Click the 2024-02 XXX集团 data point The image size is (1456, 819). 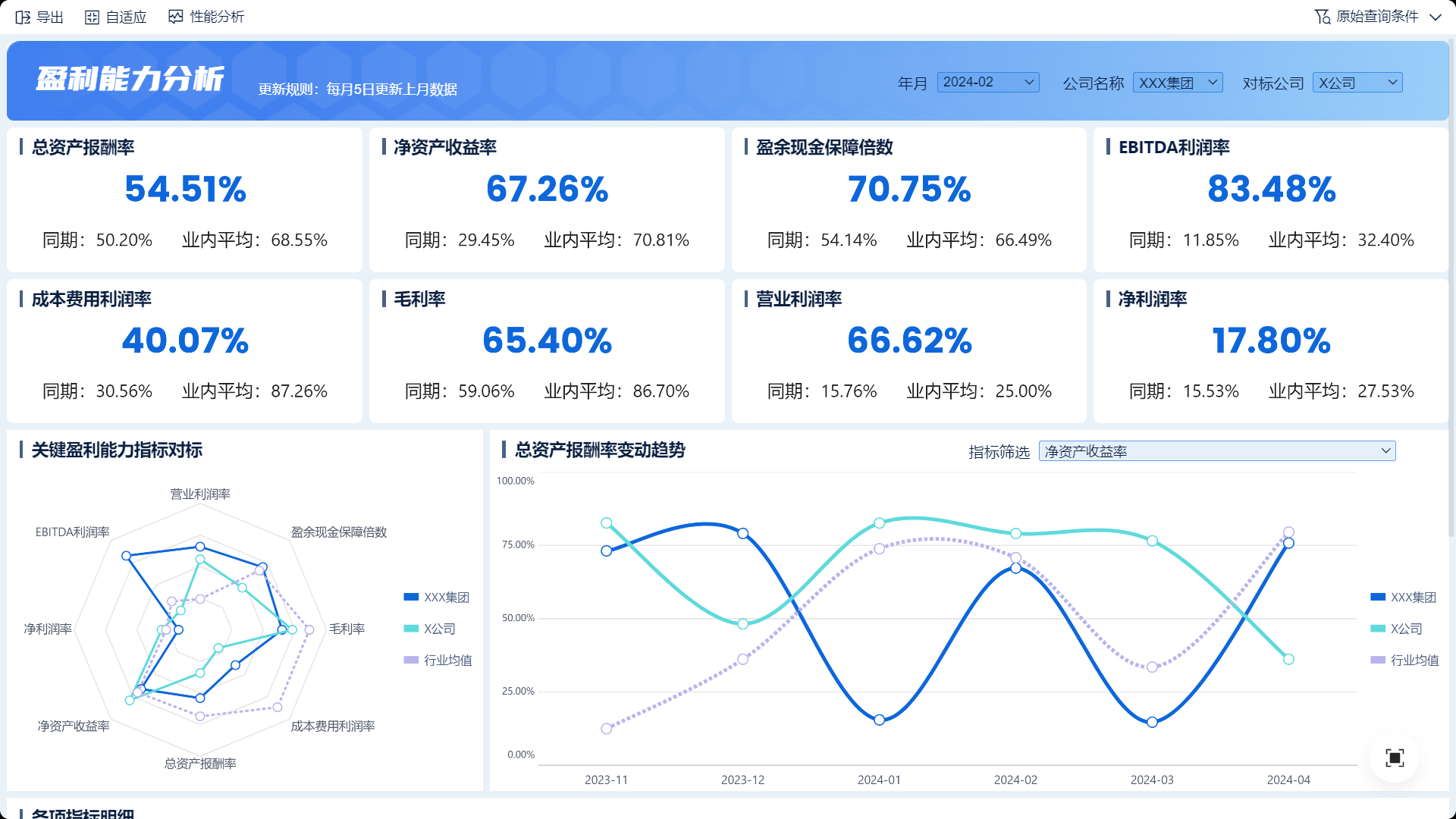(x=1015, y=568)
